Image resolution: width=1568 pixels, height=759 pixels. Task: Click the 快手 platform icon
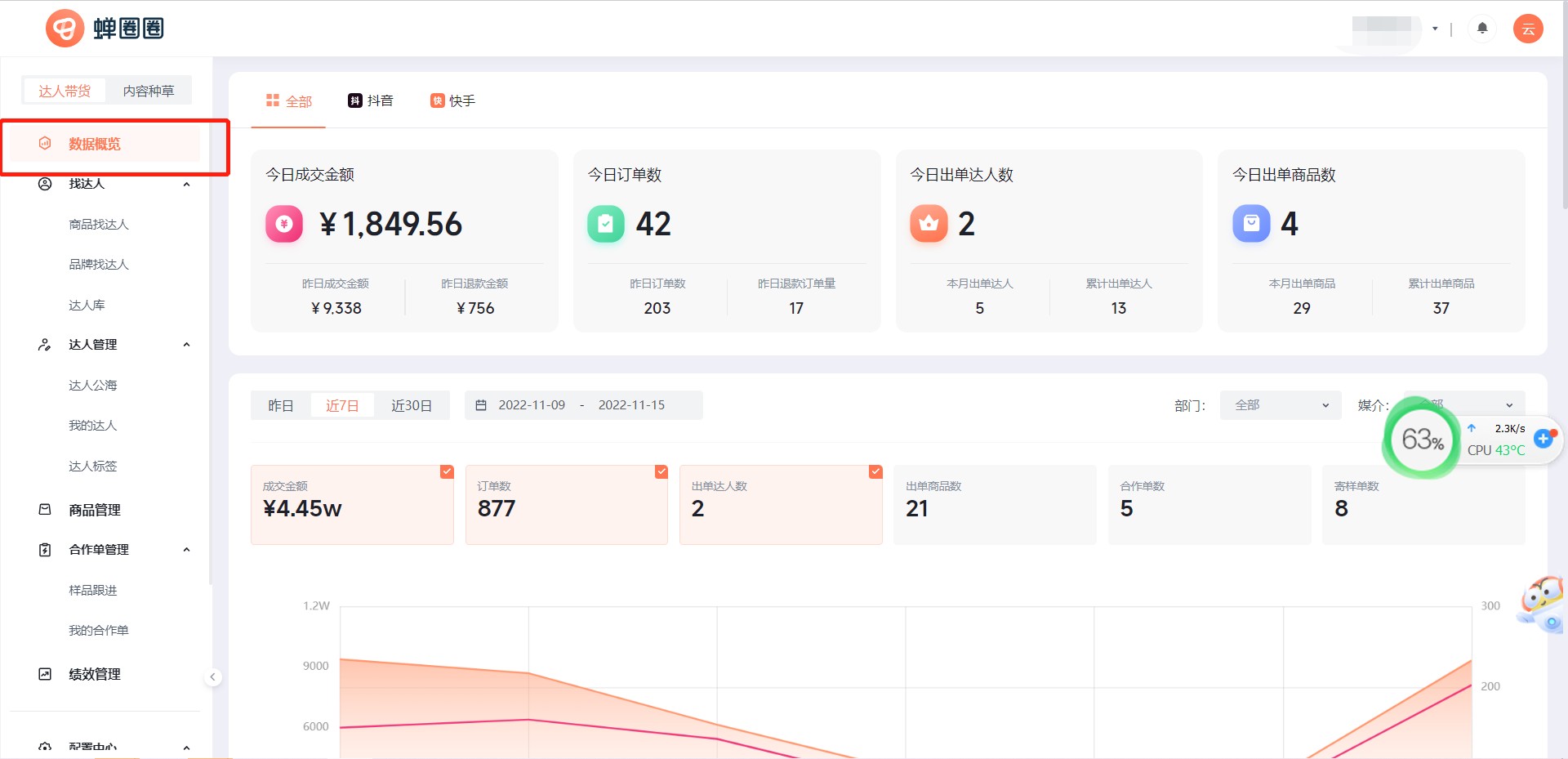(437, 100)
